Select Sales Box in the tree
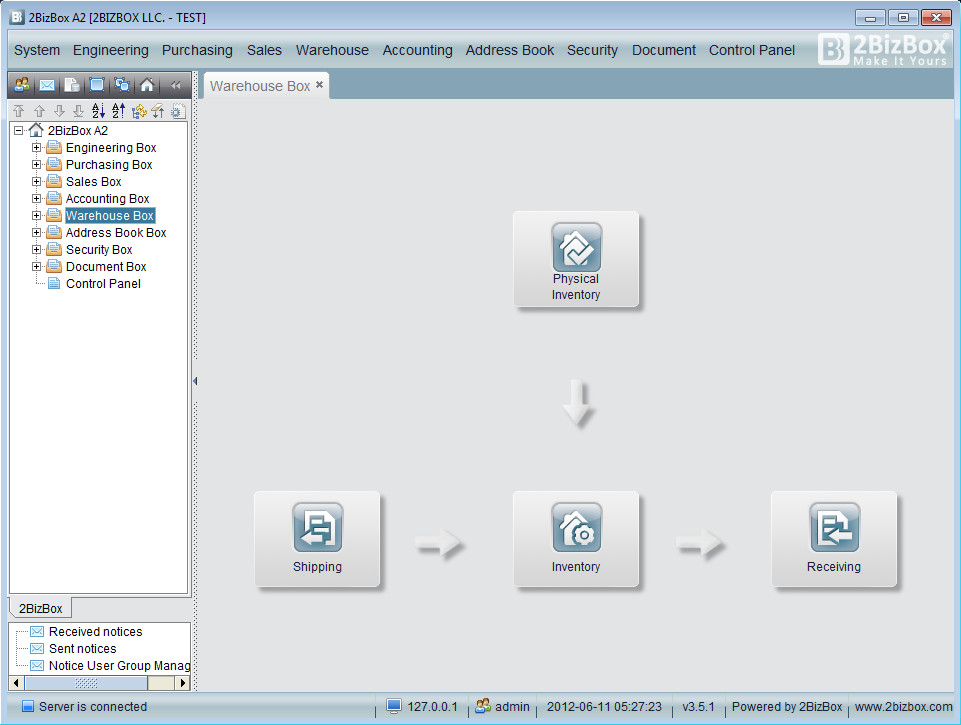961x725 pixels. click(94, 182)
